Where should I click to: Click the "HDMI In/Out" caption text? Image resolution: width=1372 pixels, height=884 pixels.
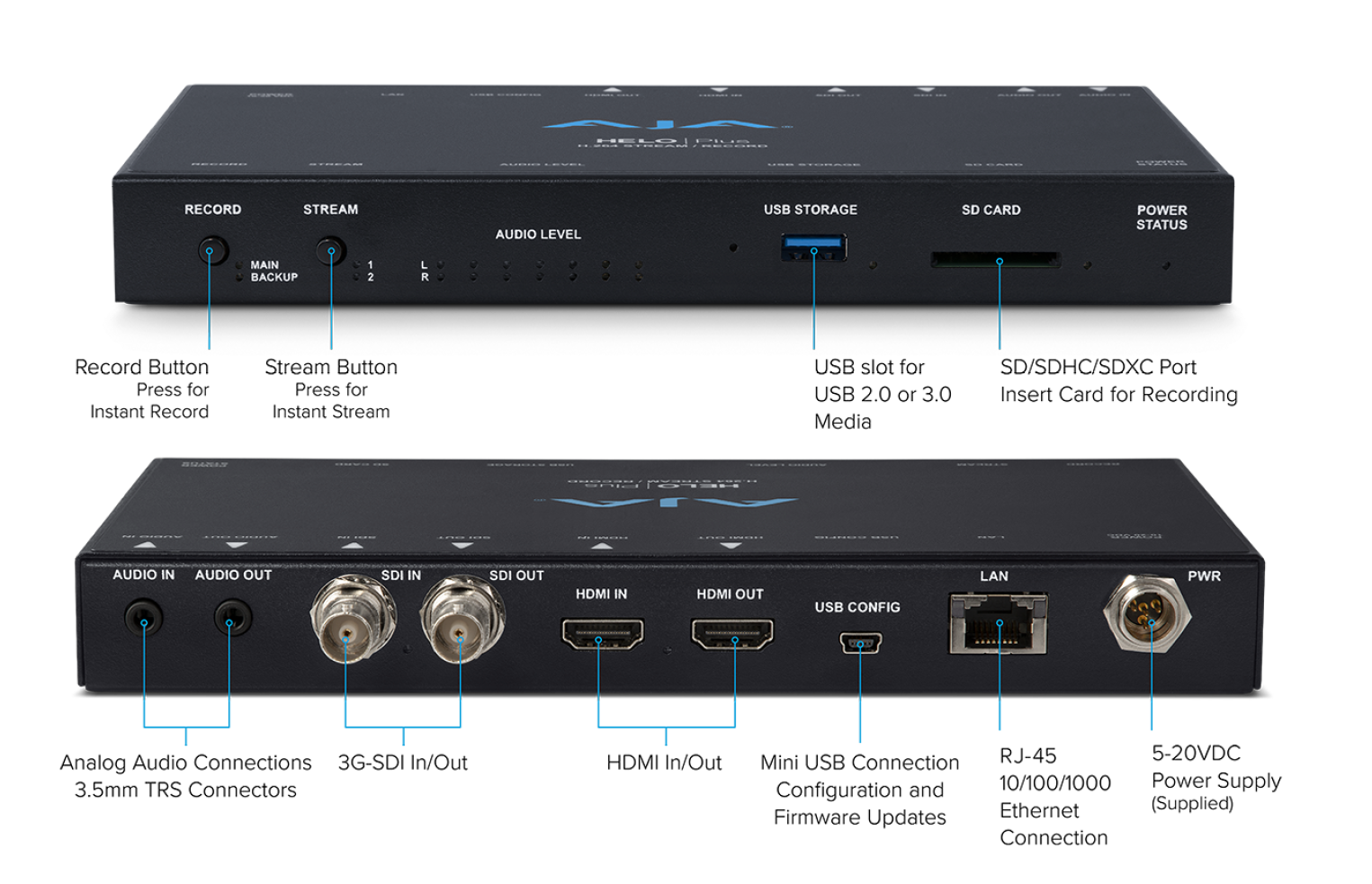pos(664,763)
